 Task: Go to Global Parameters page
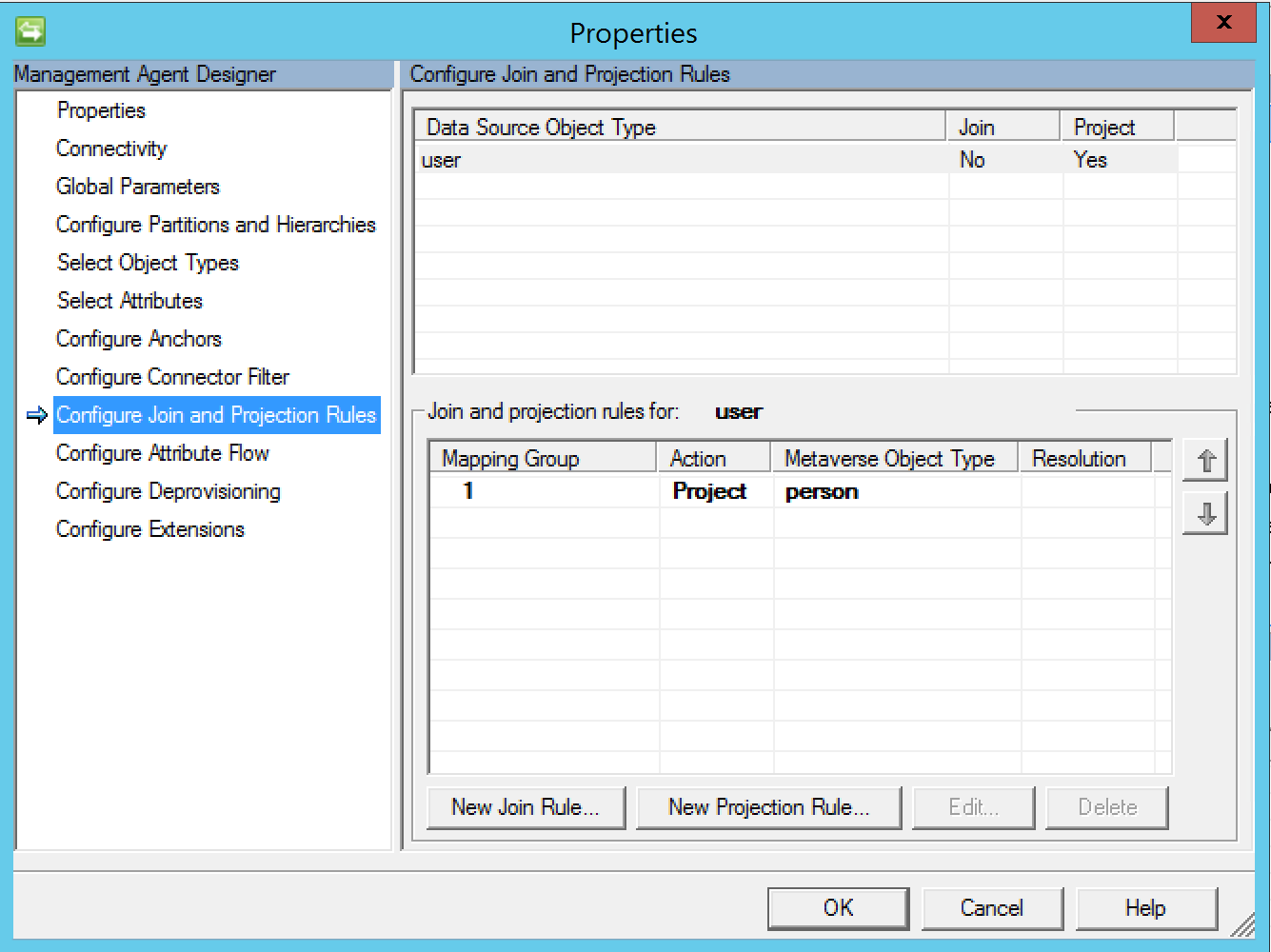click(138, 187)
